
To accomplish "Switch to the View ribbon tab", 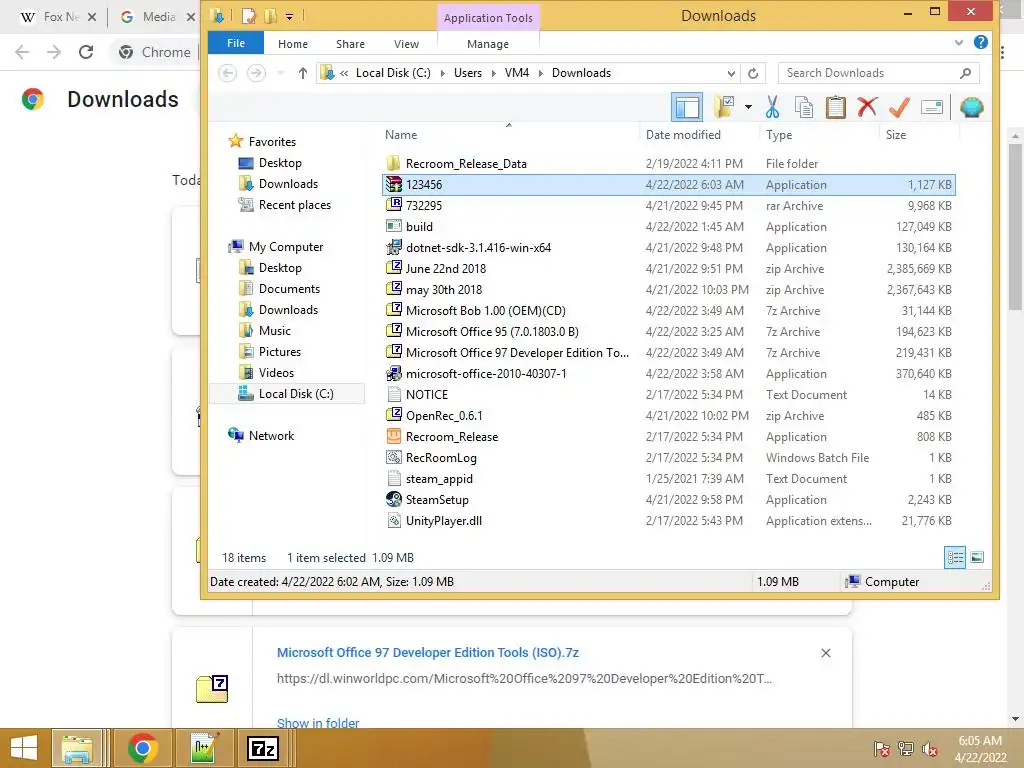I will click(406, 44).
